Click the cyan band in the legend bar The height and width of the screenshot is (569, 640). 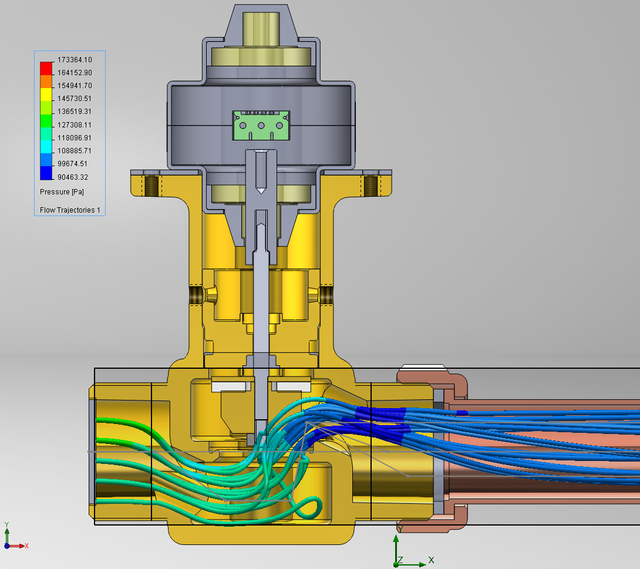[45, 144]
